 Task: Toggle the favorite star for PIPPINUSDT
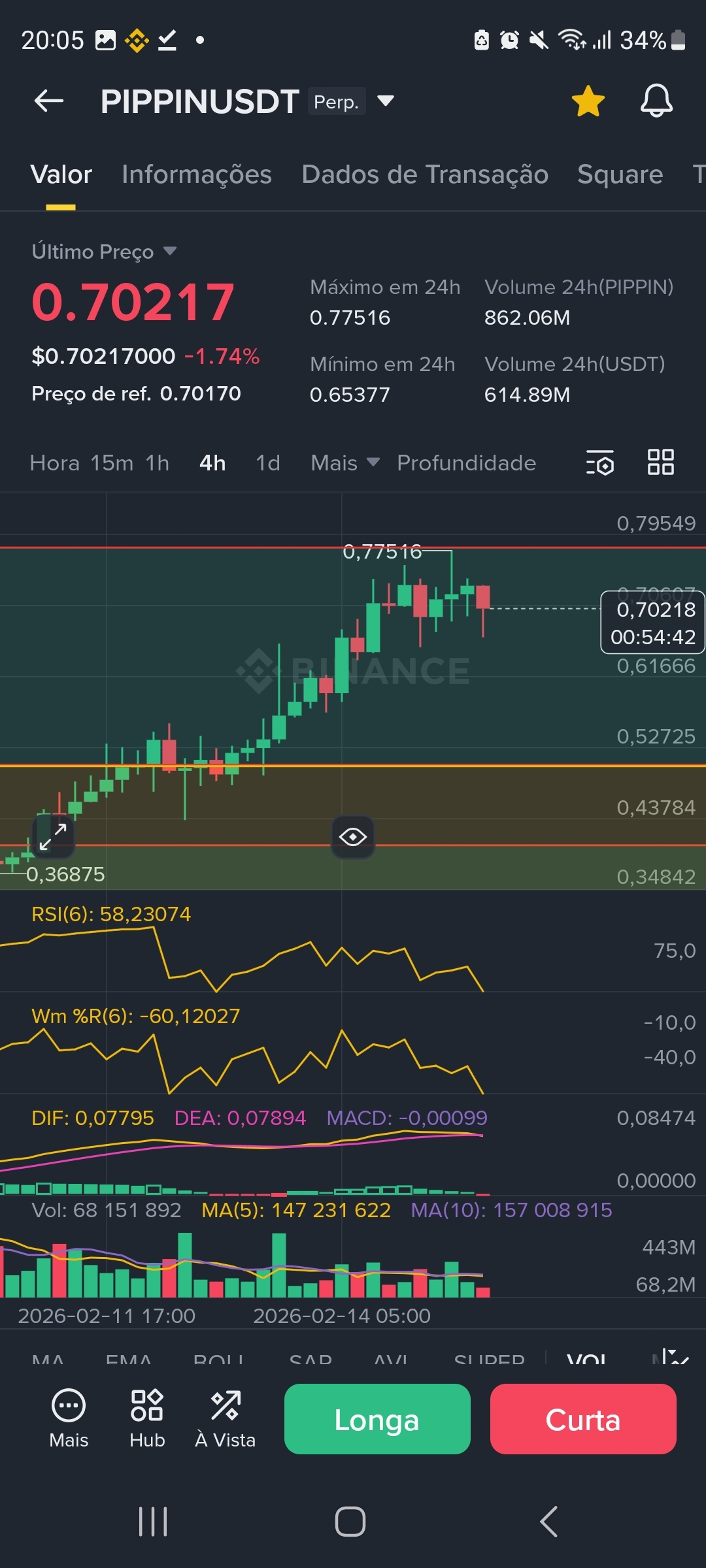(588, 101)
